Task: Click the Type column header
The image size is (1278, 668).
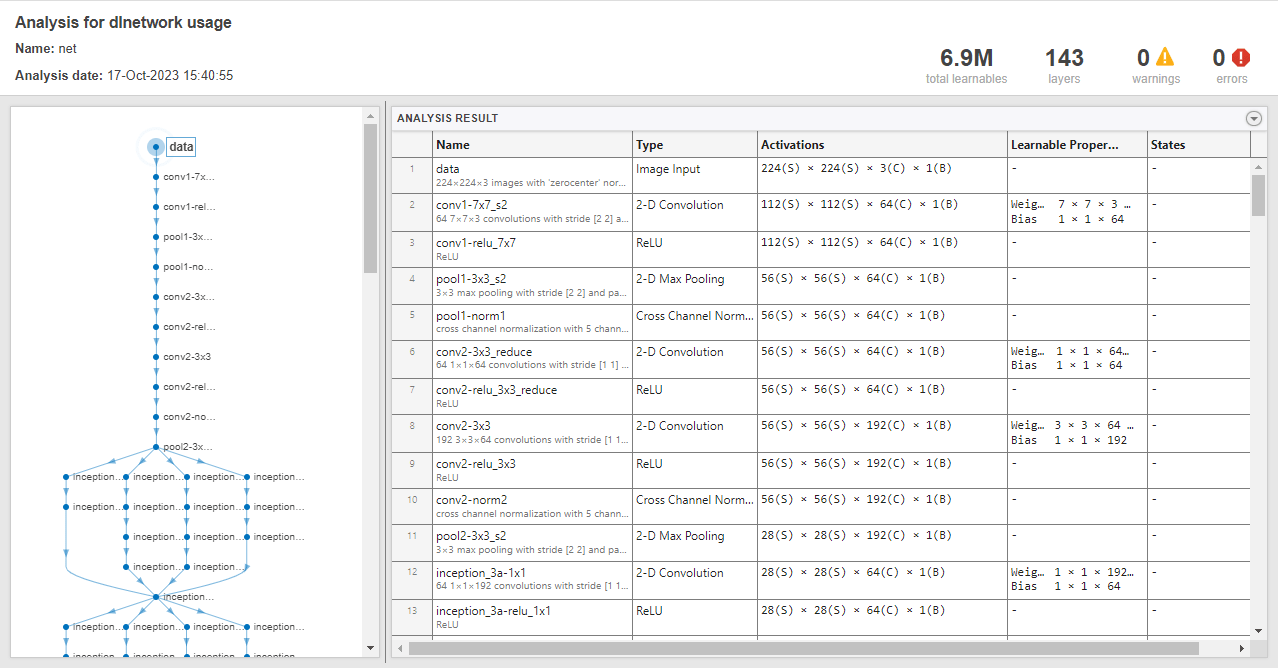Action: [695, 145]
